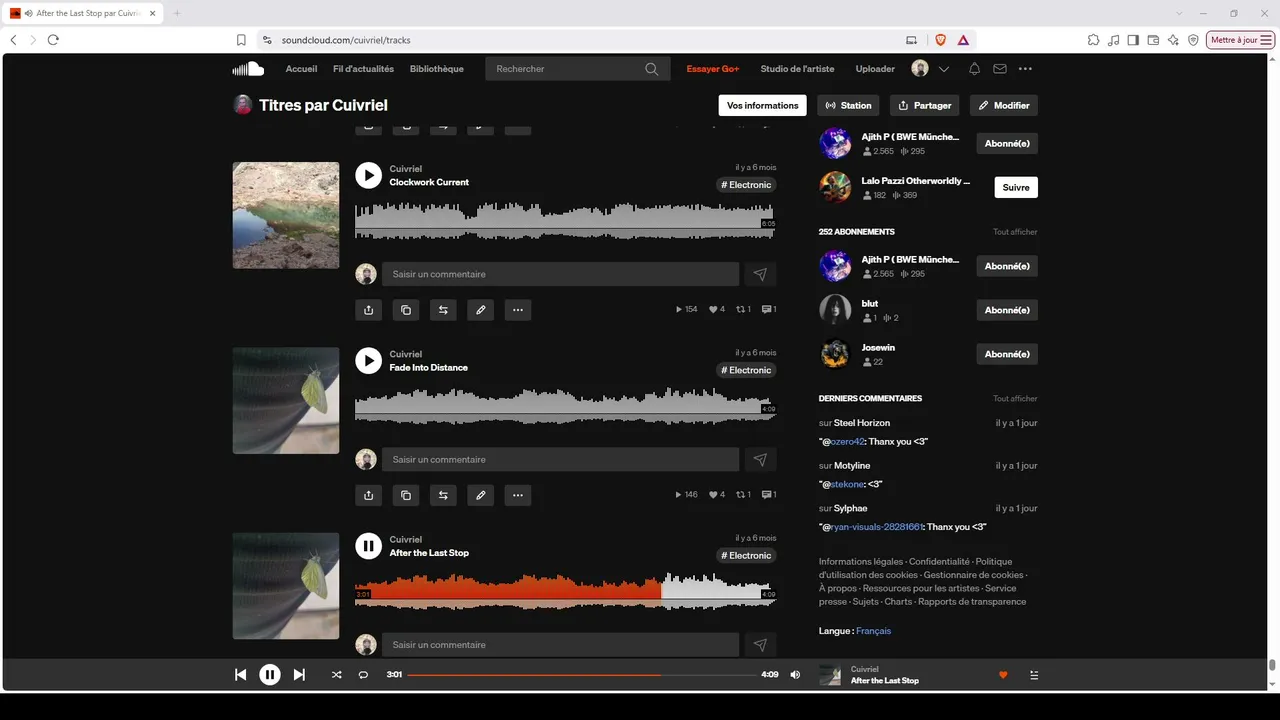The width and height of the screenshot is (1280, 720).
Task: Open the header three-dots more menu
Action: coord(1025,69)
